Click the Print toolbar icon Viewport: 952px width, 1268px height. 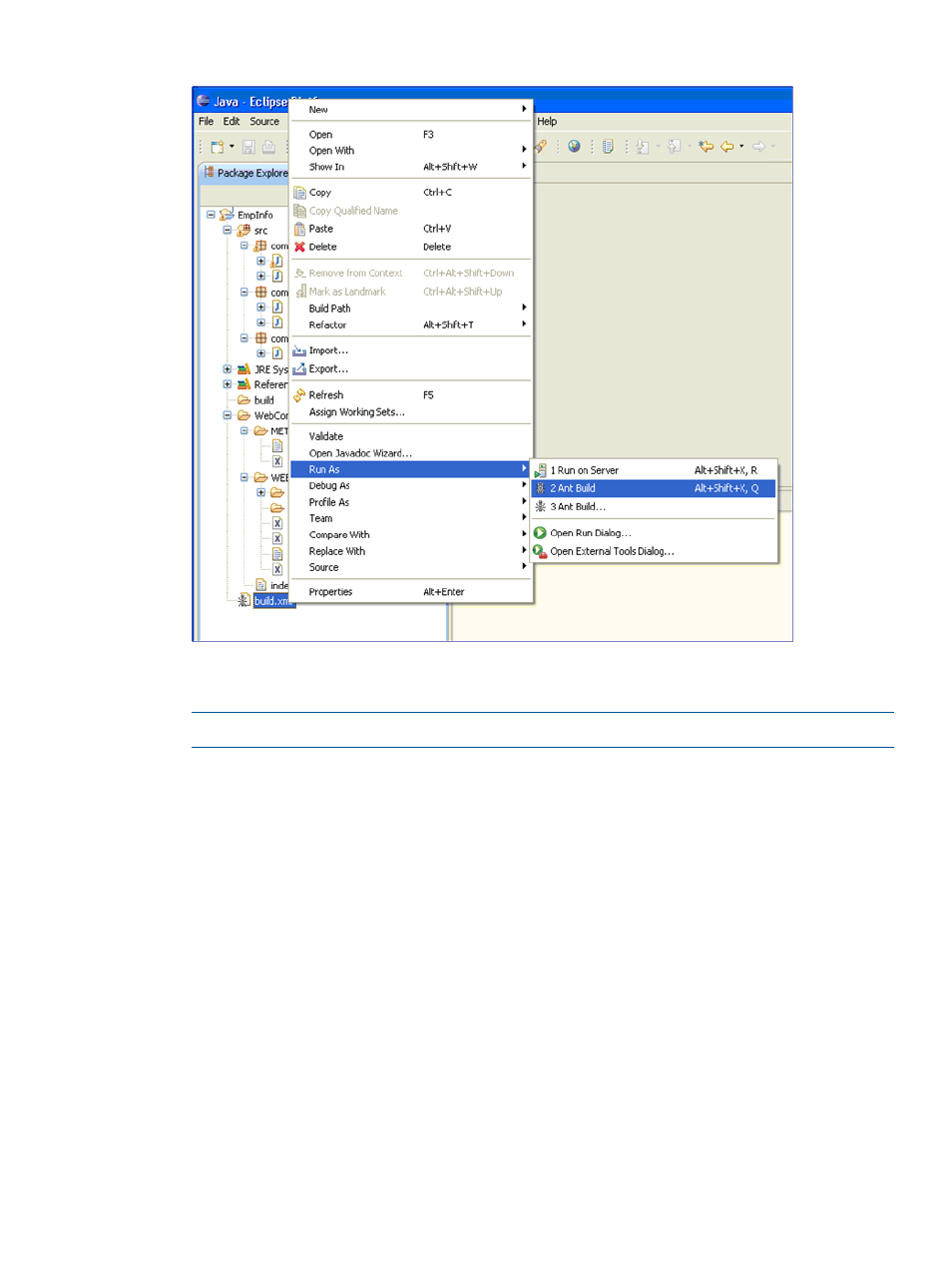268,147
